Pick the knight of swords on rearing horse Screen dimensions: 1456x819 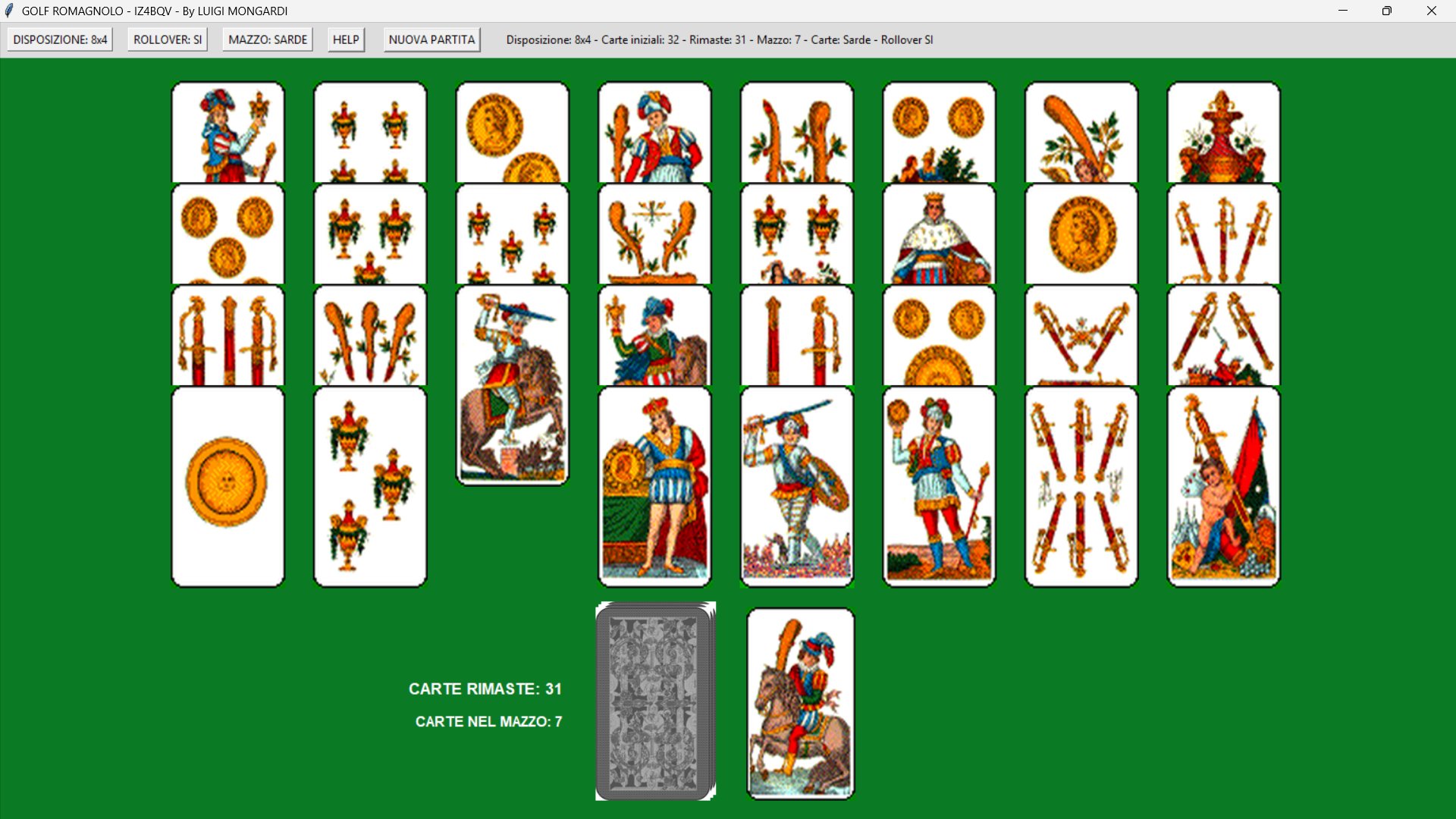[x=513, y=385]
